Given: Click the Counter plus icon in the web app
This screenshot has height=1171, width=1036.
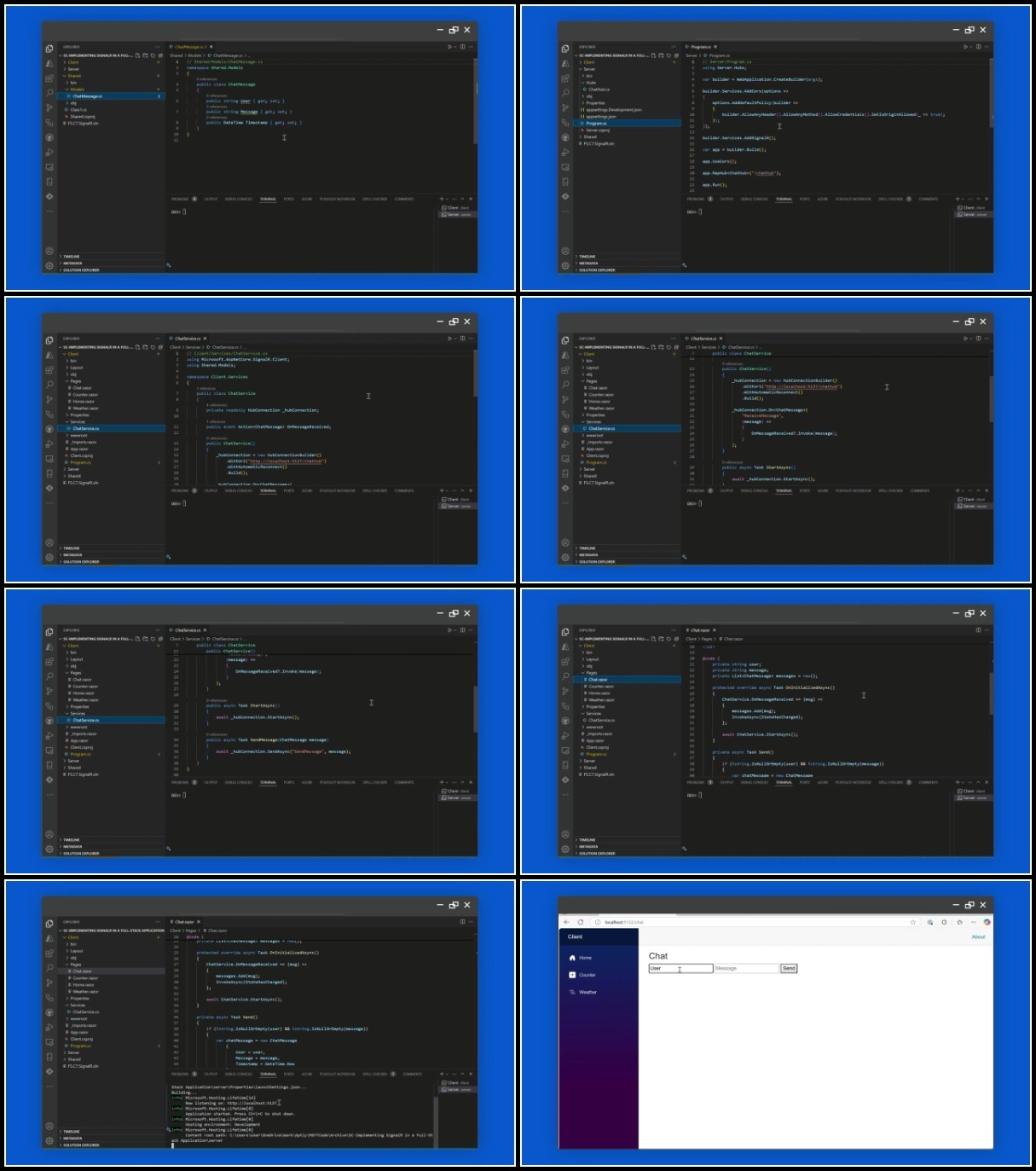Looking at the screenshot, I should point(572,975).
